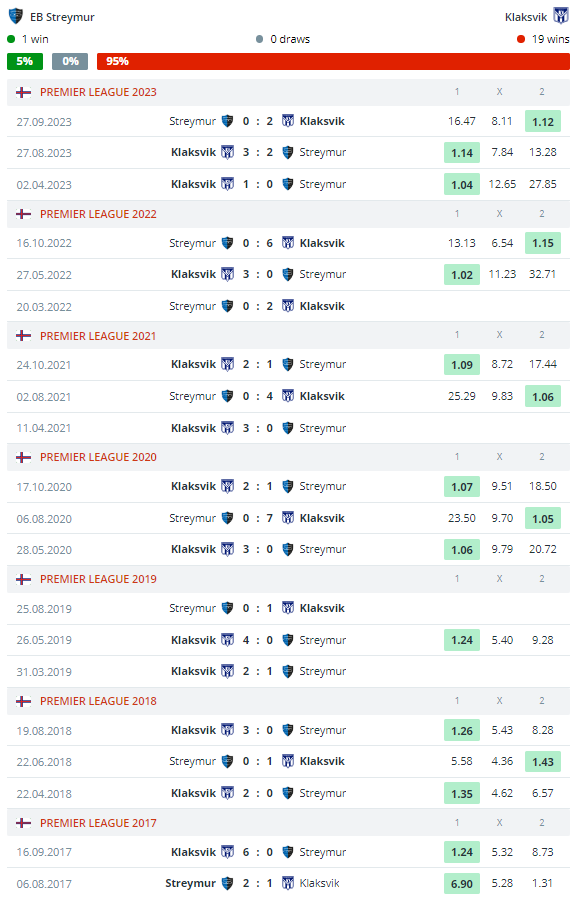Select highlighted 1.12 odds for 27.09.2023 match
The width and height of the screenshot is (574, 898).
(x=542, y=122)
